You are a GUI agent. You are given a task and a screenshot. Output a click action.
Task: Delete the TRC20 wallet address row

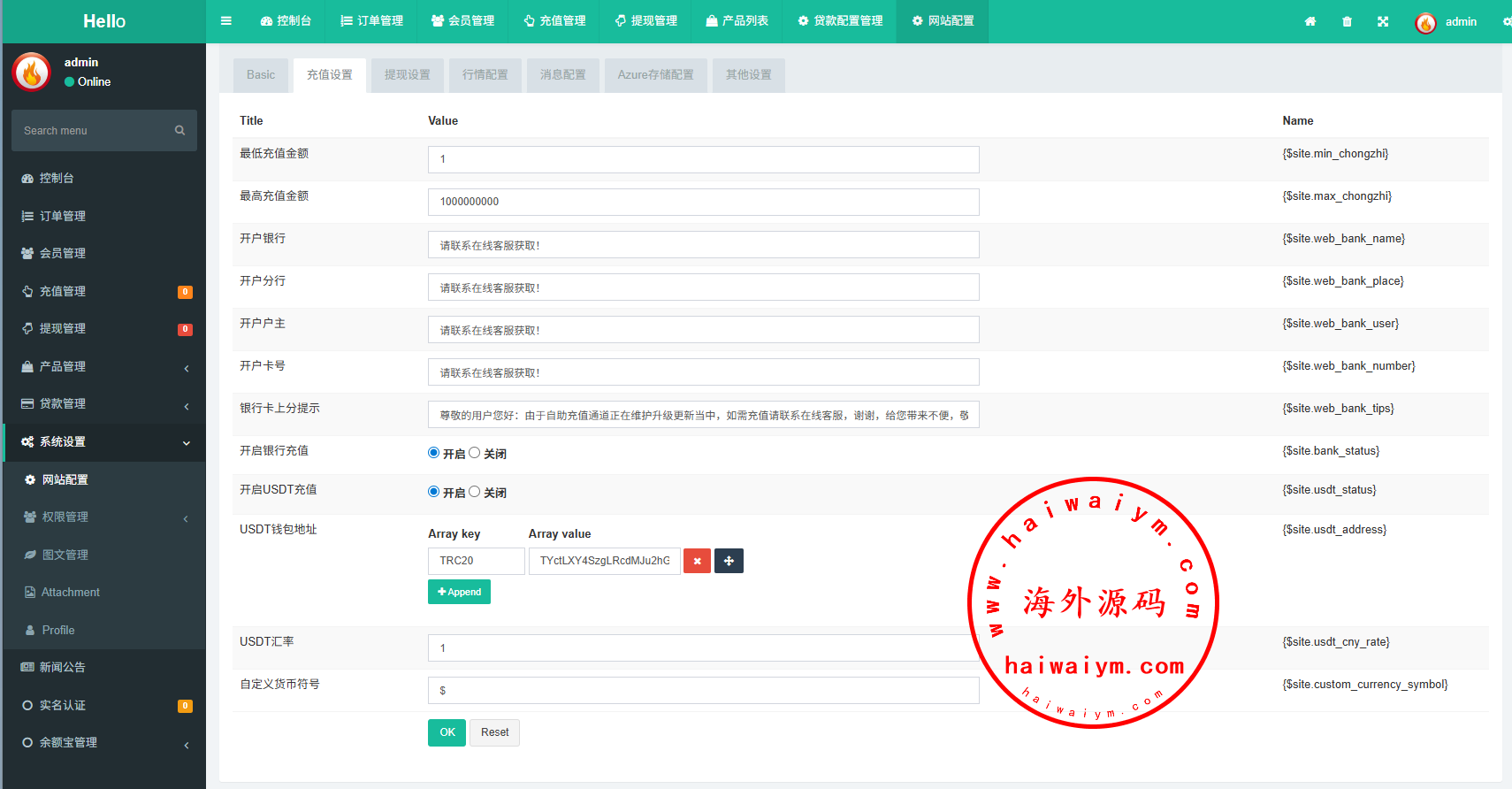click(697, 561)
